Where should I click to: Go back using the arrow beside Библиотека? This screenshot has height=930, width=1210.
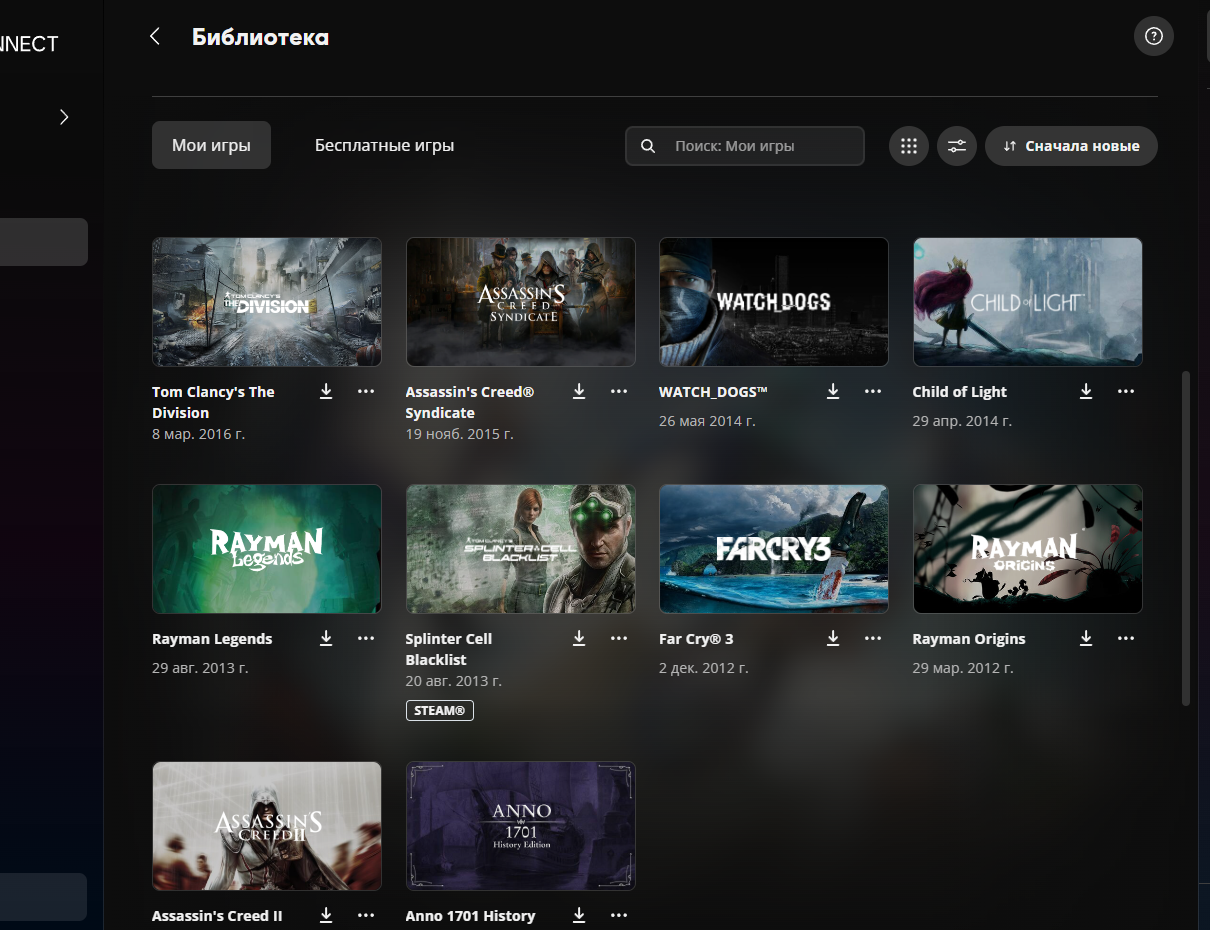155,37
